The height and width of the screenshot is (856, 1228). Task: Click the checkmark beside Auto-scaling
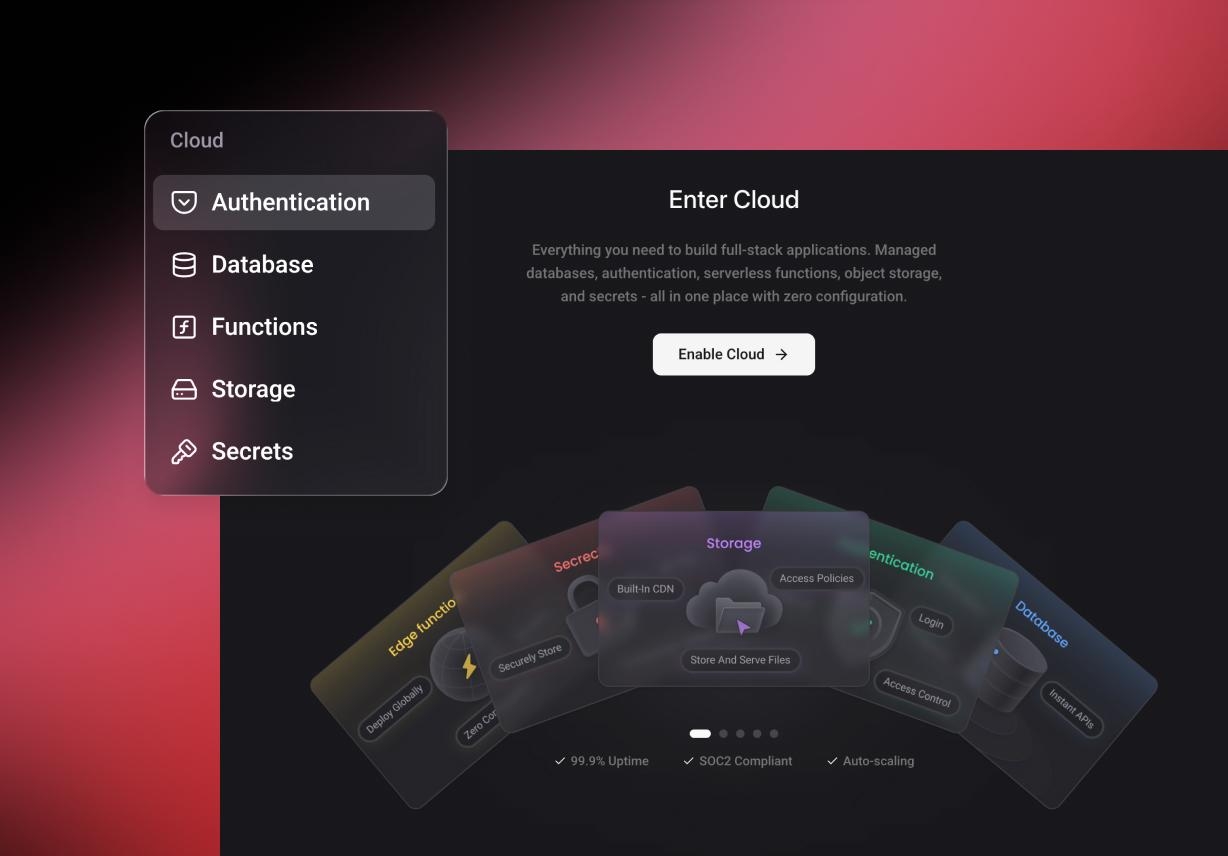coord(832,761)
